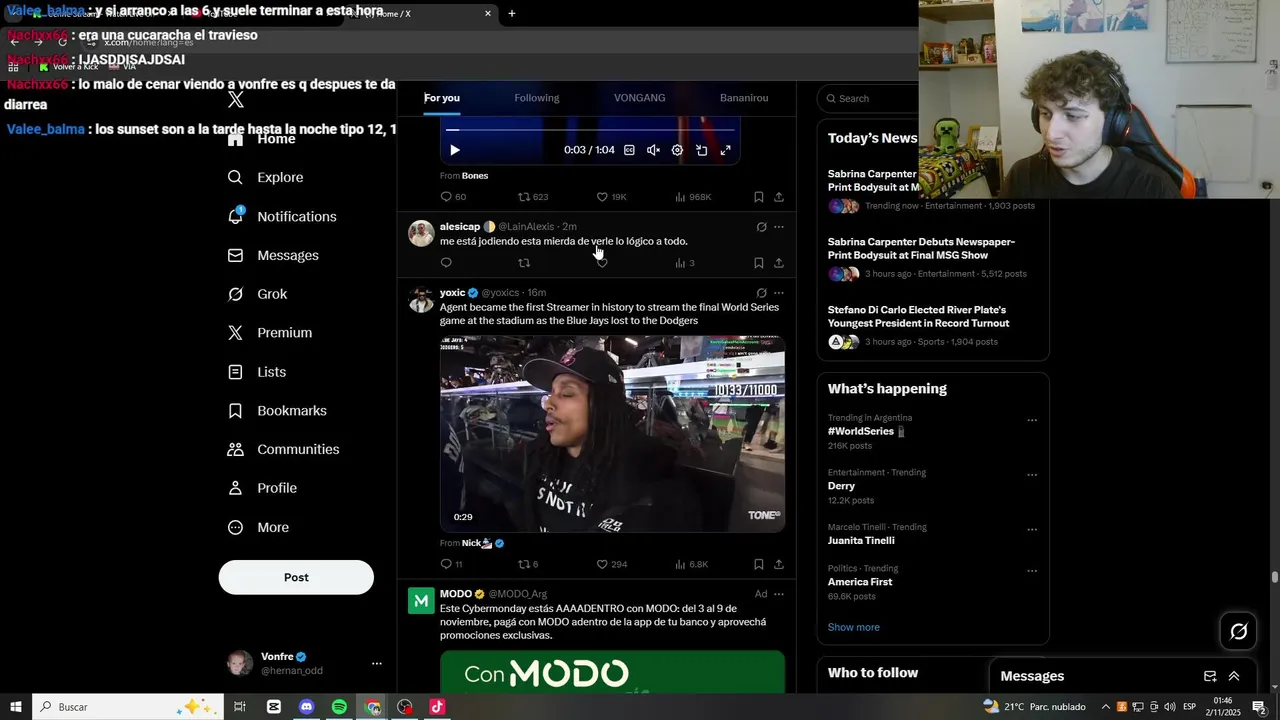Open Bookmarks in sidebar
The image size is (1280, 720).
coord(277,411)
